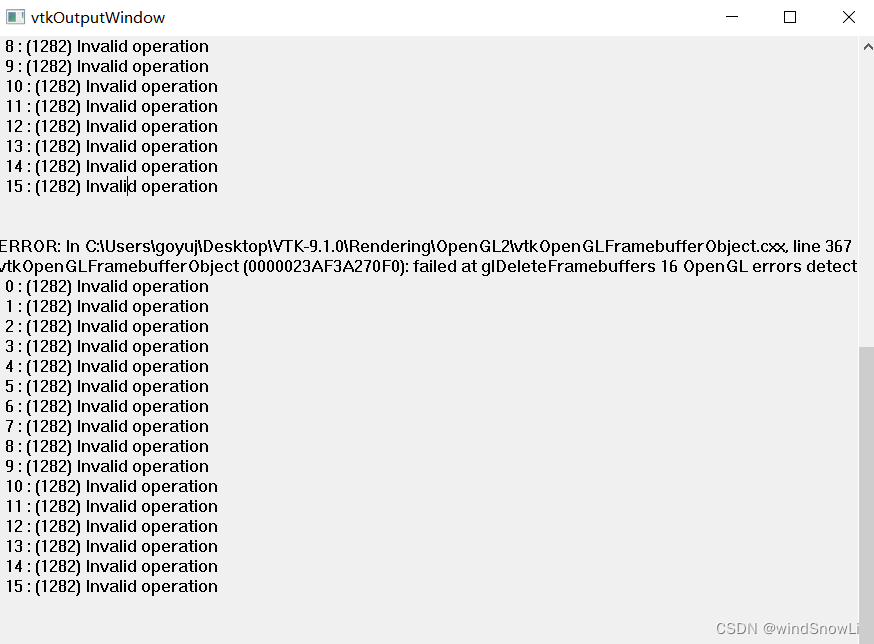Select the glDeleteFramebuffers failure message
Viewport: 874px width, 644px height.
coord(430,266)
